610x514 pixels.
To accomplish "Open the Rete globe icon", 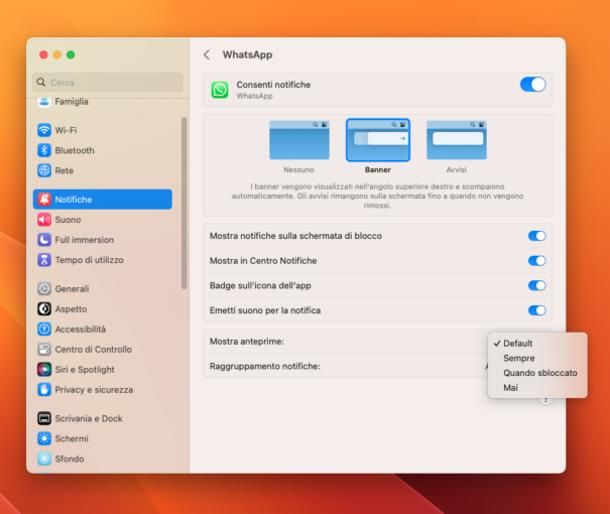I will [44, 170].
